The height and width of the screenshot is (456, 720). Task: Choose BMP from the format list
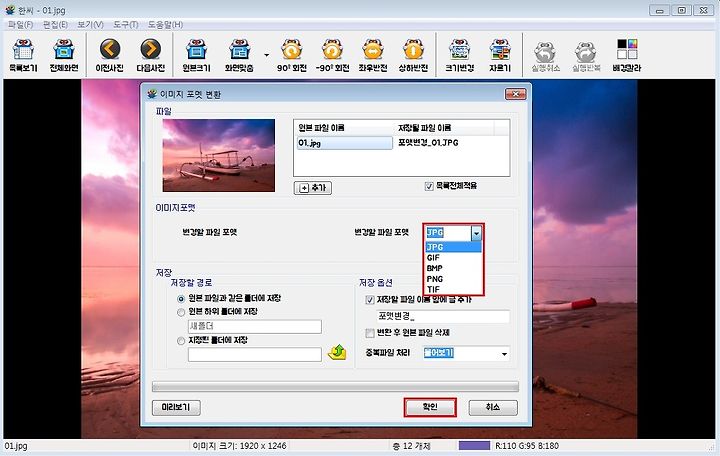coord(453,268)
